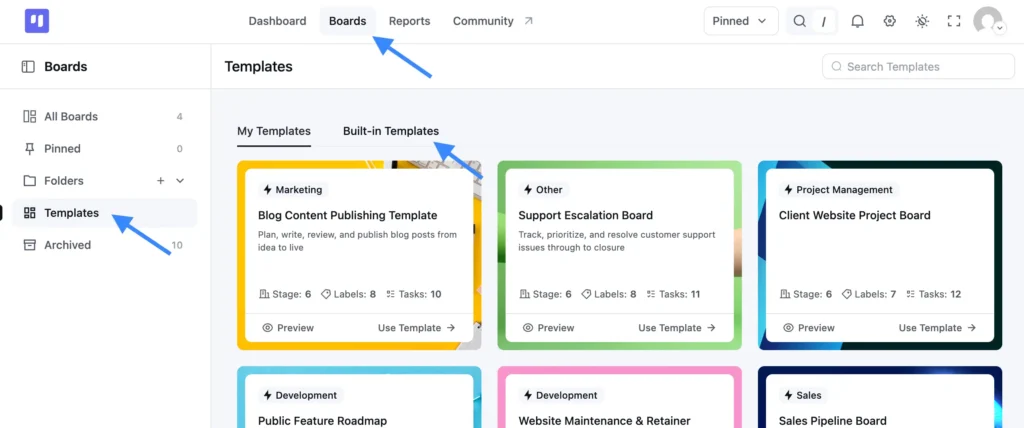Viewport: 1024px width, 428px height.
Task: Open settings gear icon in header
Action: tap(889, 21)
